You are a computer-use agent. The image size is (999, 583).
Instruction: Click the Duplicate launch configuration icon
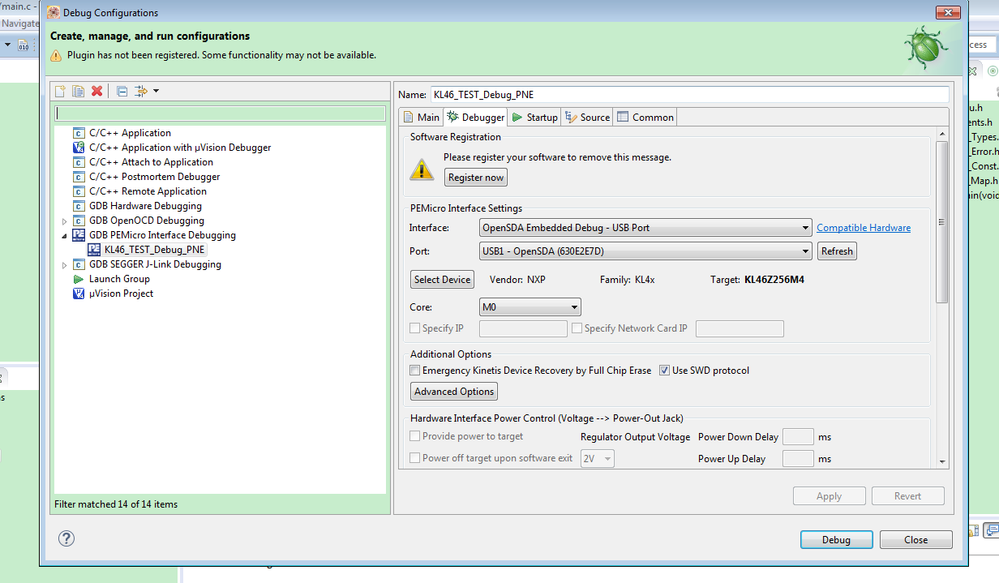78,91
